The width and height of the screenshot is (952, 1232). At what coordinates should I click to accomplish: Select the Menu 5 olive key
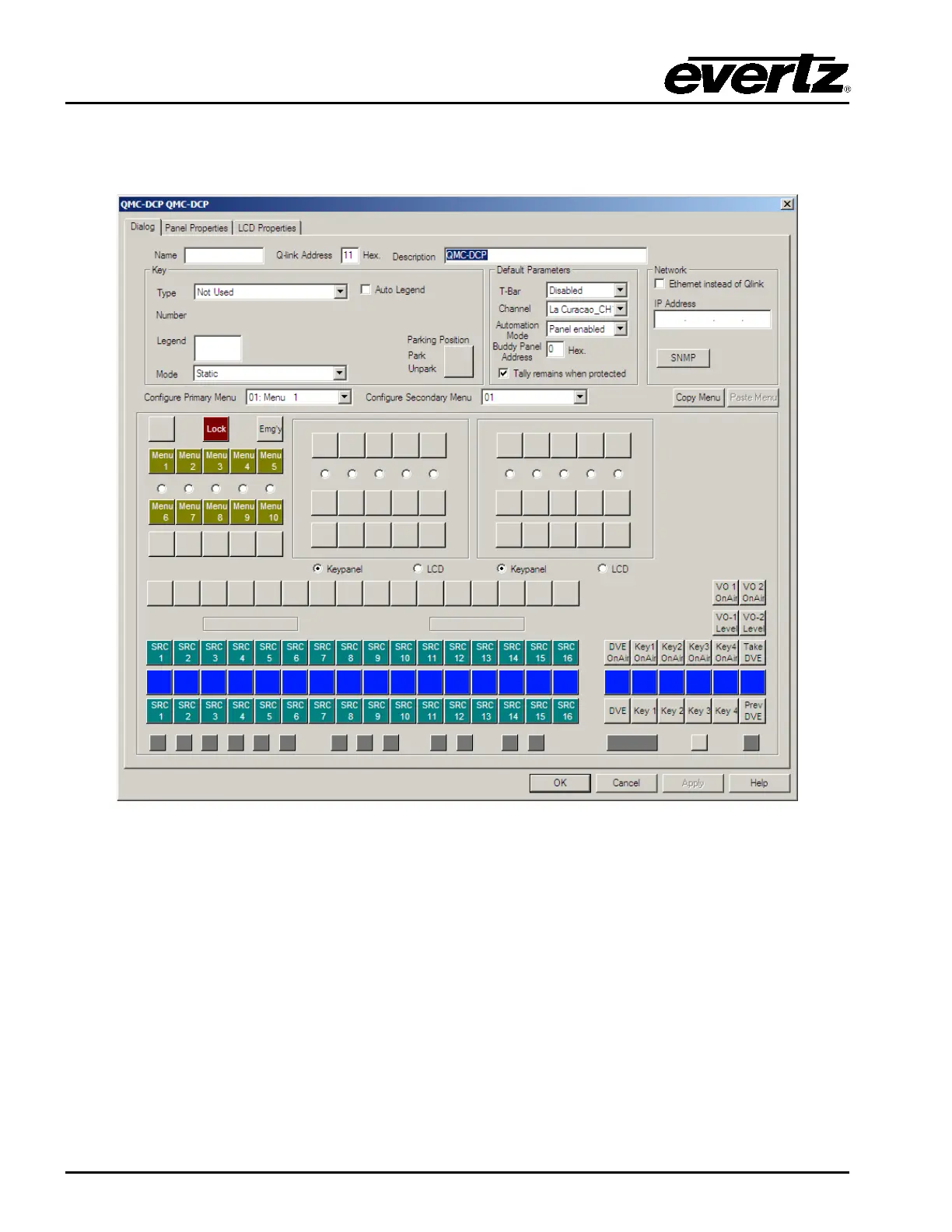coord(270,461)
